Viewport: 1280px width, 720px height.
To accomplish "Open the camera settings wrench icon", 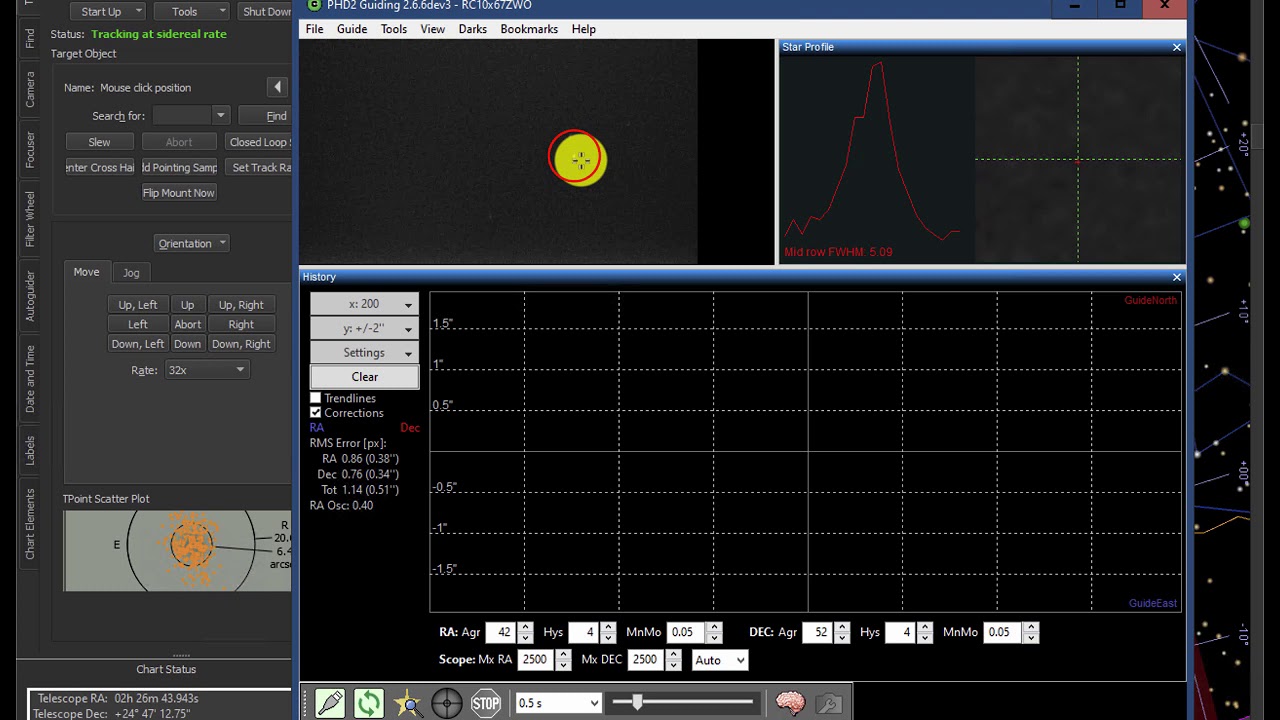I will [x=829, y=703].
